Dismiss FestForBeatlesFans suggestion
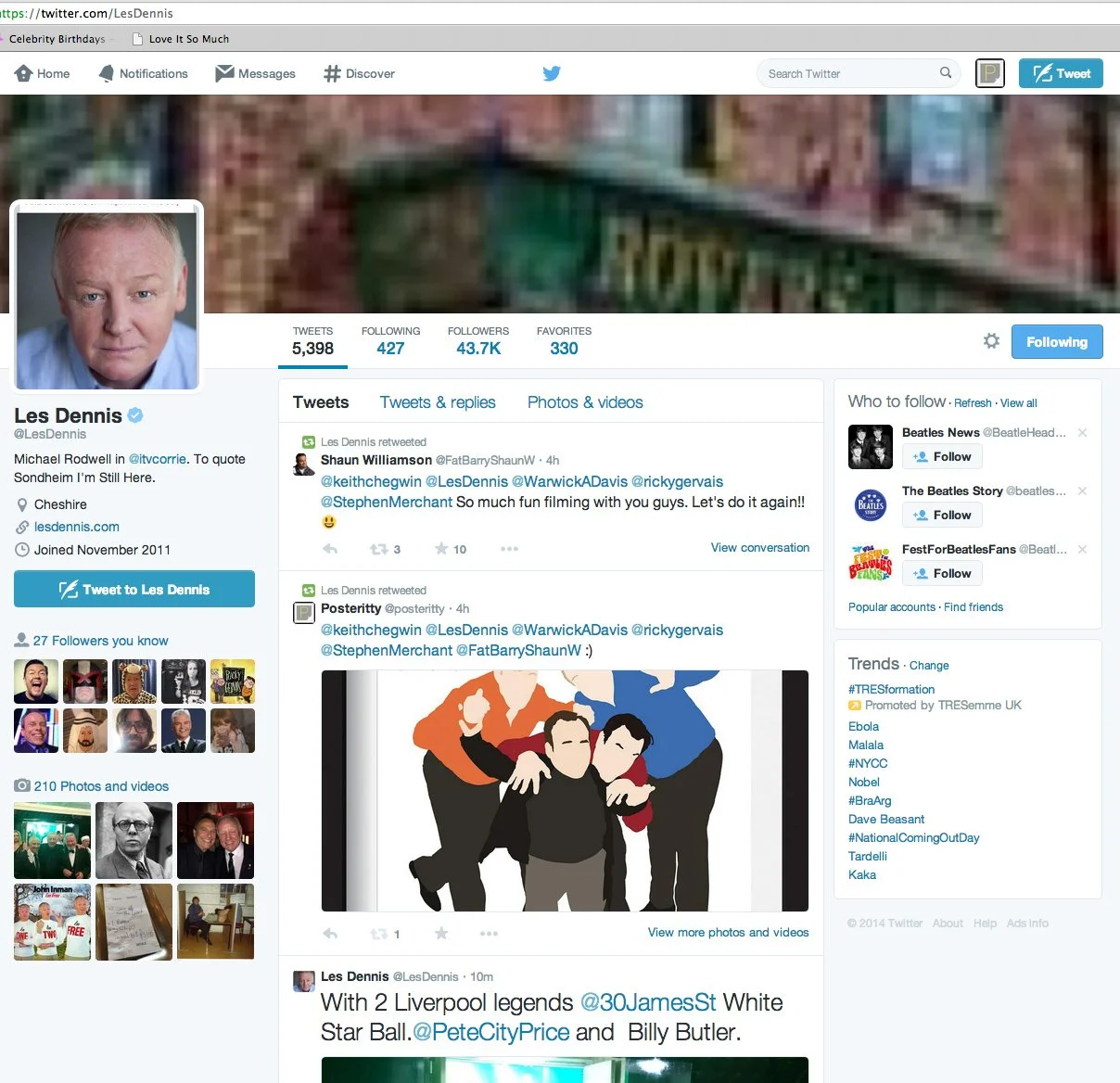1120x1083 pixels. coord(1082,550)
